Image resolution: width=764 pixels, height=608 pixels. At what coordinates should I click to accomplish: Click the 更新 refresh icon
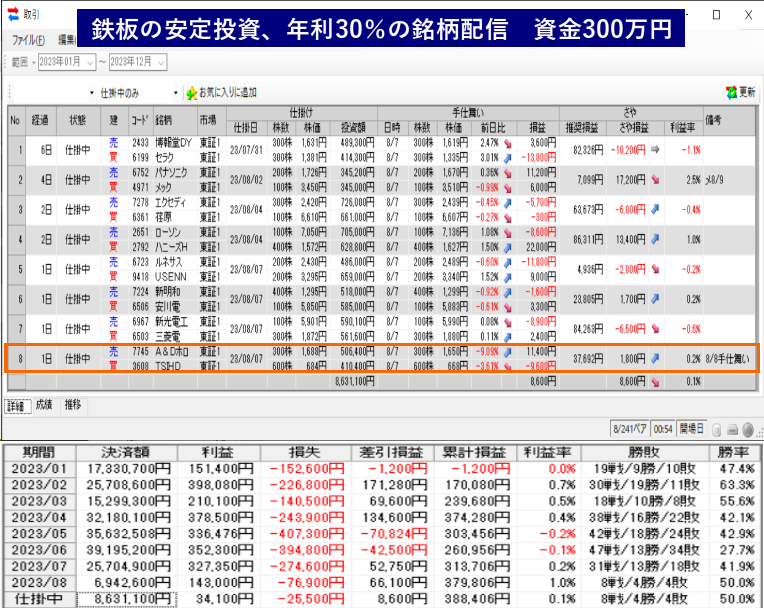732,92
